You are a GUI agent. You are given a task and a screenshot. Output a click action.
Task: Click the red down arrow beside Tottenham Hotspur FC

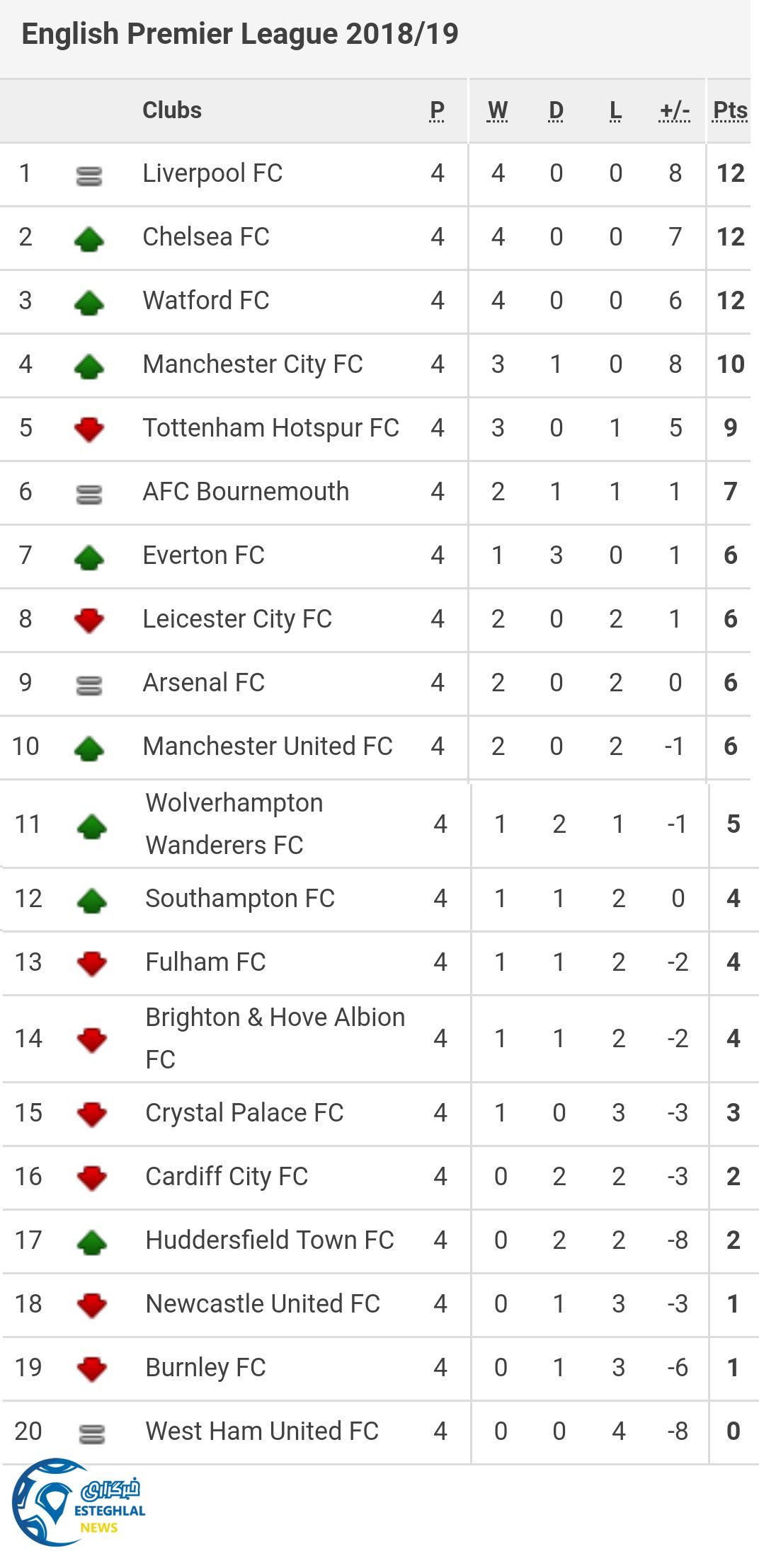click(89, 429)
